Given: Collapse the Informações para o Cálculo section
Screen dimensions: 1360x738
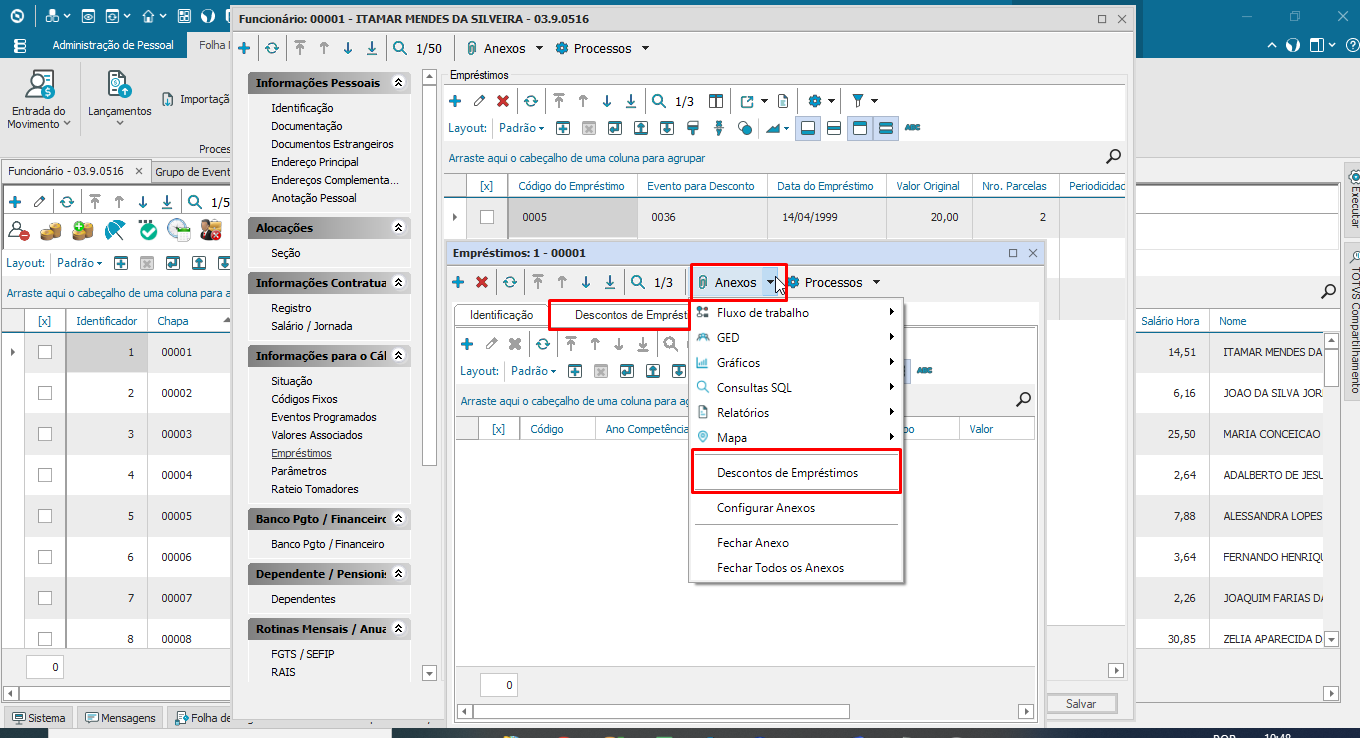Looking at the screenshot, I should (x=399, y=356).
